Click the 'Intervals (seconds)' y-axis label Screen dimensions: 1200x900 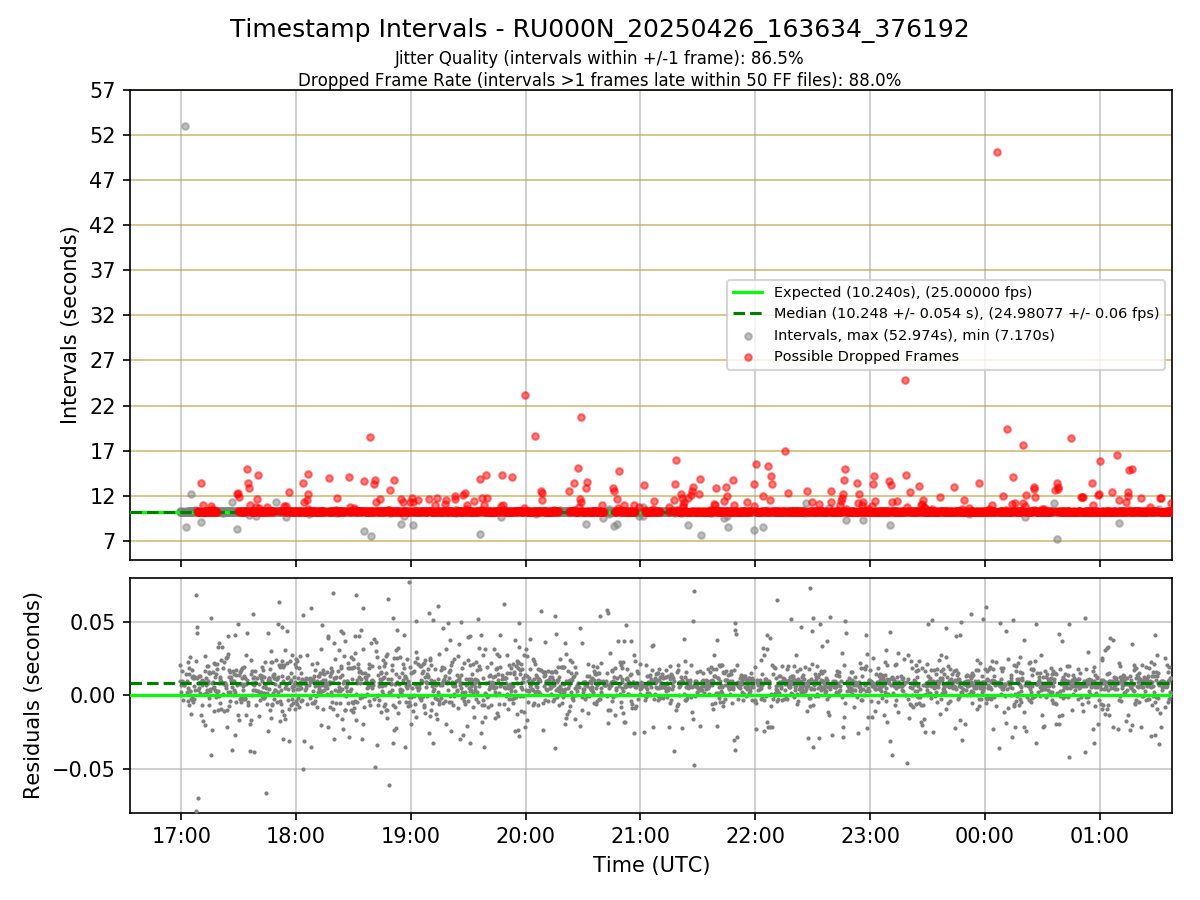point(70,325)
